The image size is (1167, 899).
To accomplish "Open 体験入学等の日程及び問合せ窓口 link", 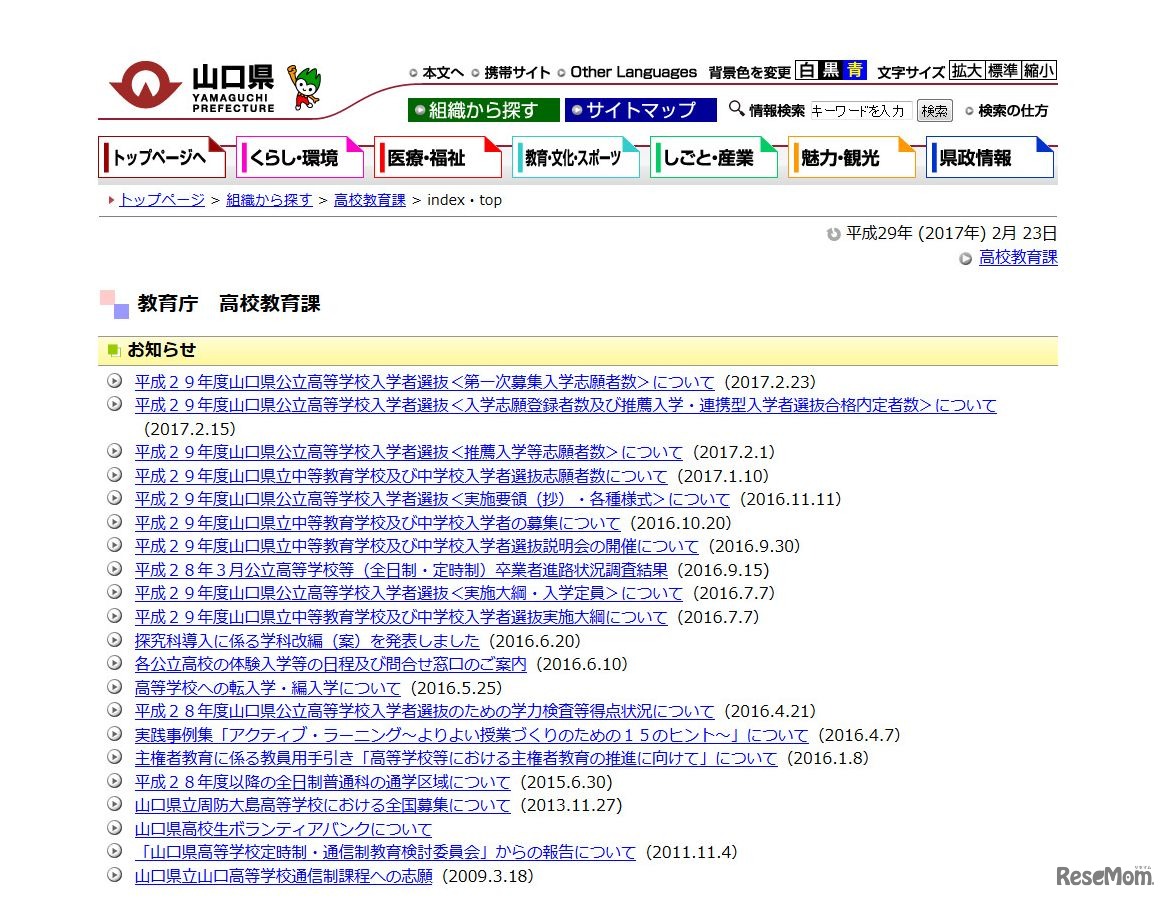I will 330,663.
